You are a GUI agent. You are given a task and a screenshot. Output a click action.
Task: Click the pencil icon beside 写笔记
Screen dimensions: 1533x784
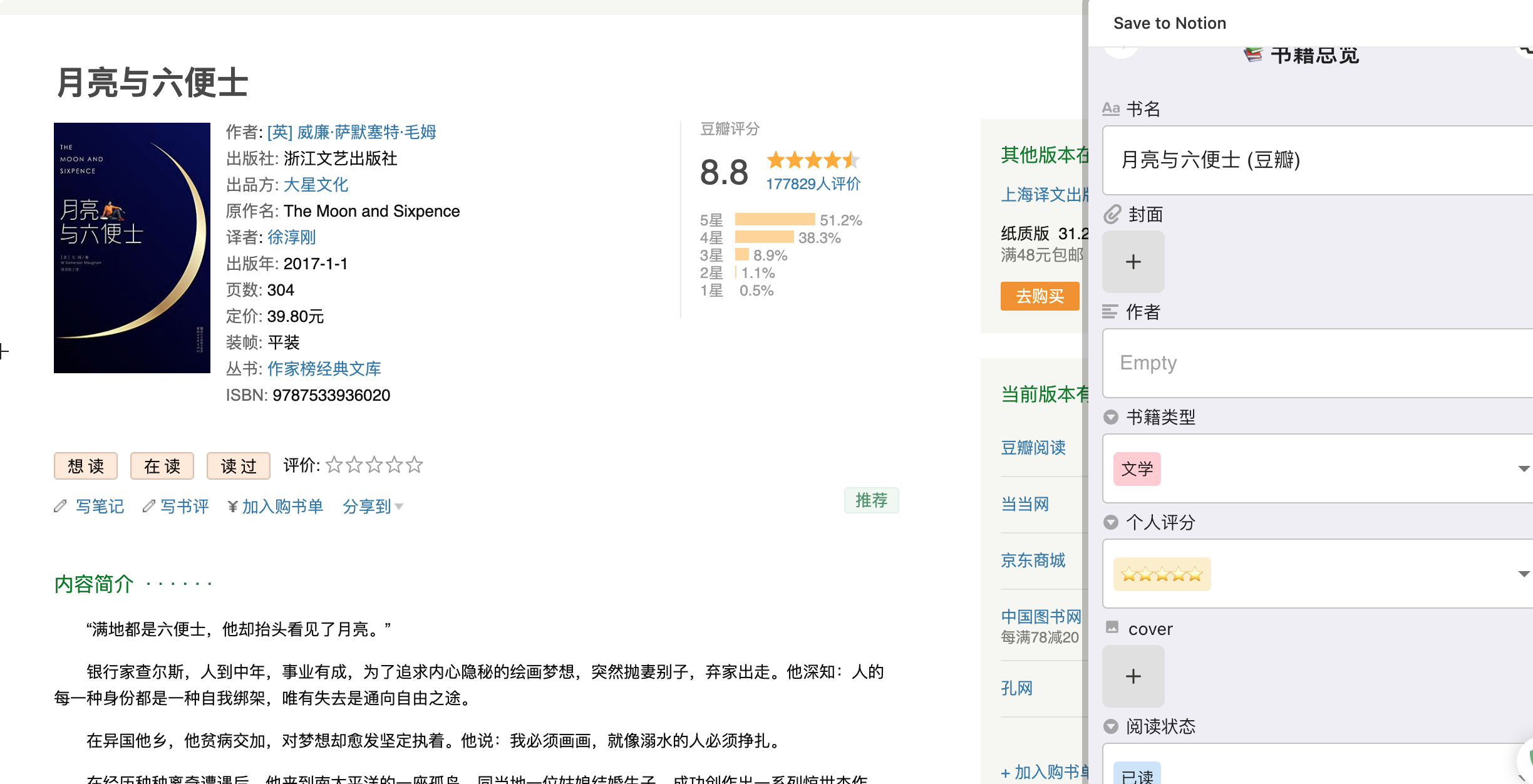60,506
